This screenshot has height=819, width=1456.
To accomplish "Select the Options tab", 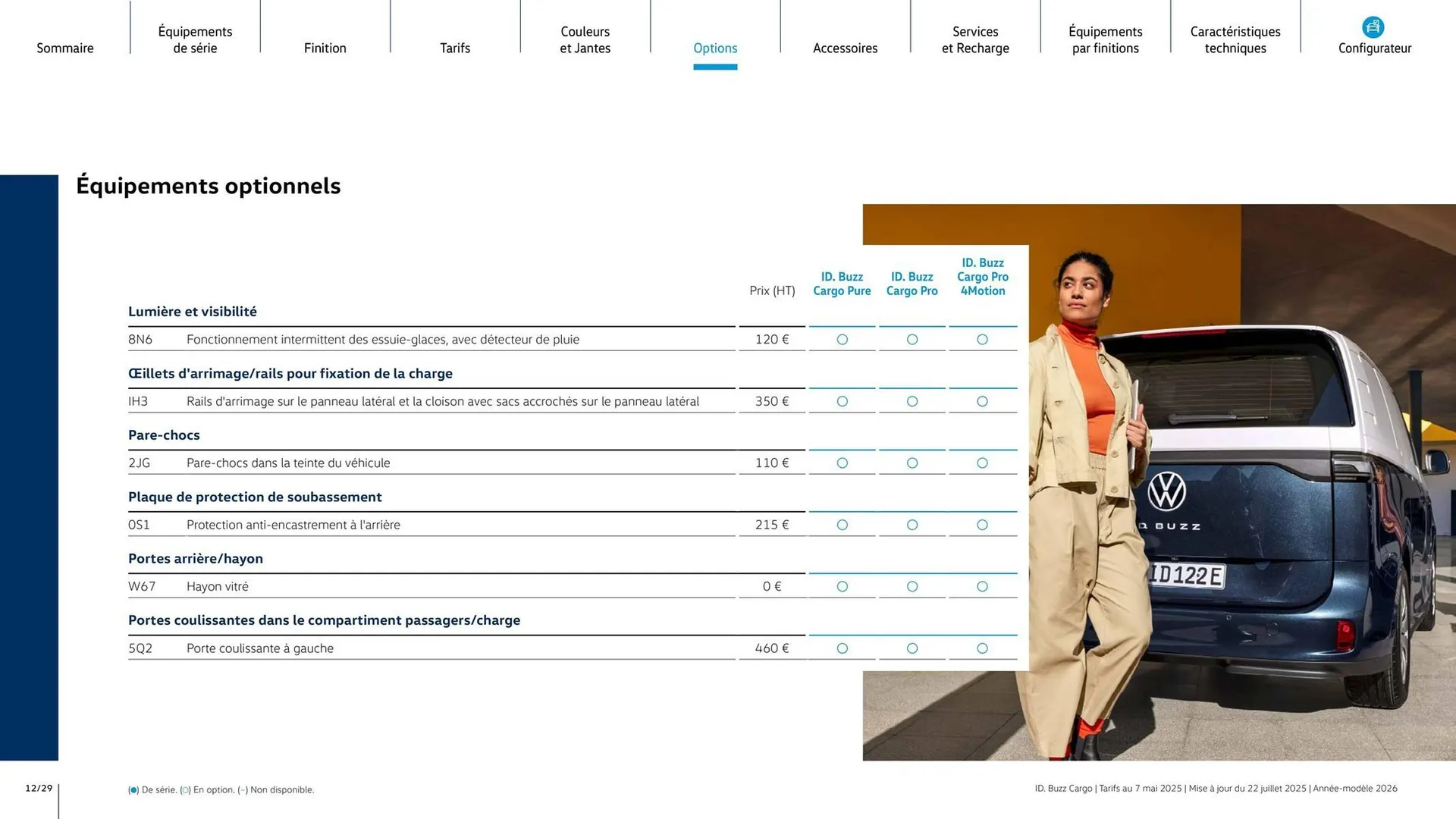I will pyautogui.click(x=715, y=48).
